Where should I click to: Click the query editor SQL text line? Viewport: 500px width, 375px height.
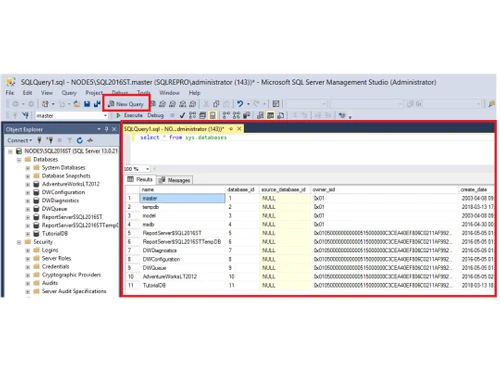tap(183, 137)
